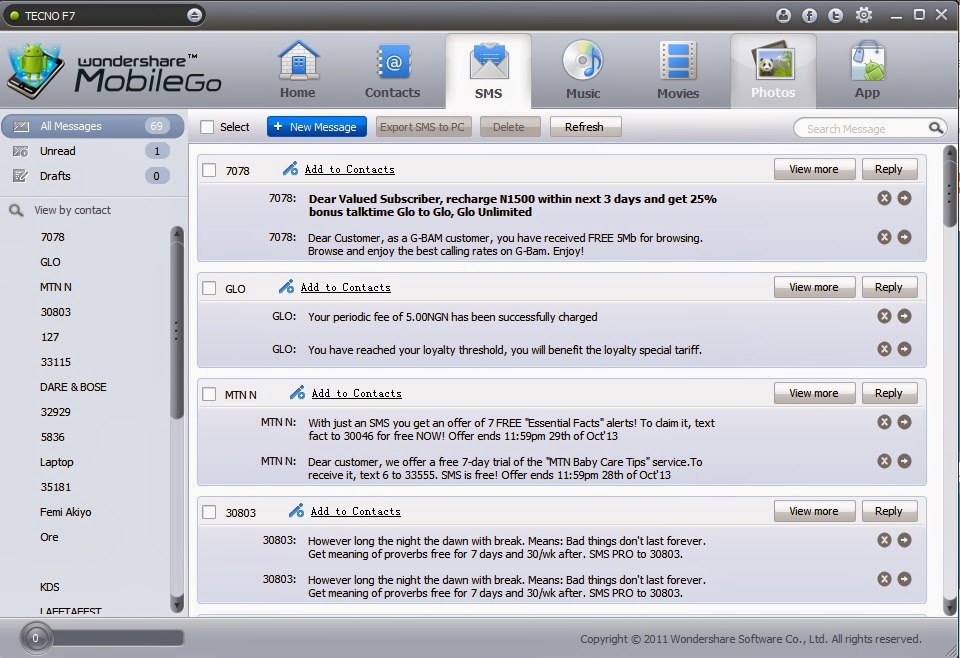The image size is (960, 658).
Task: Click the search magnifier icon
Action: click(x=936, y=127)
